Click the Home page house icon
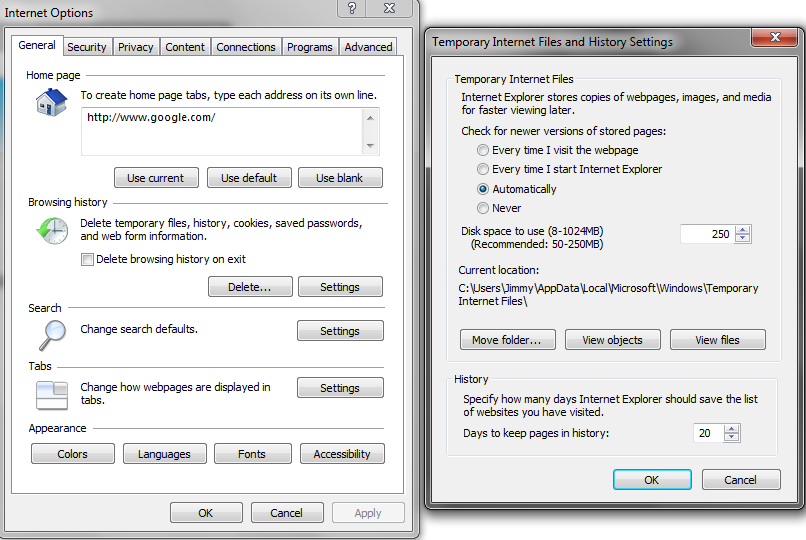Viewport: 806px width, 540px height. [x=51, y=101]
